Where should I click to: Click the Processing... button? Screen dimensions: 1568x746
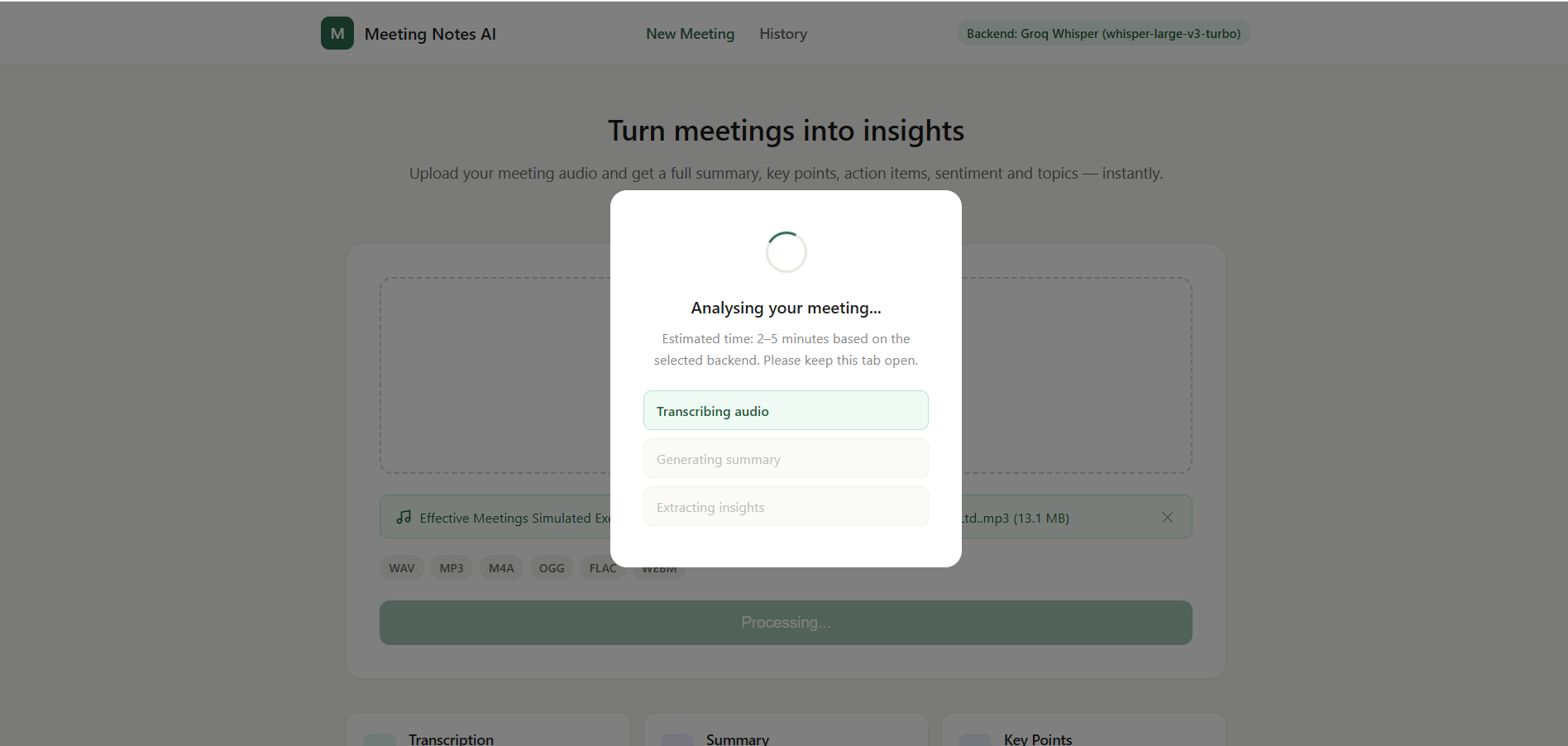786,623
